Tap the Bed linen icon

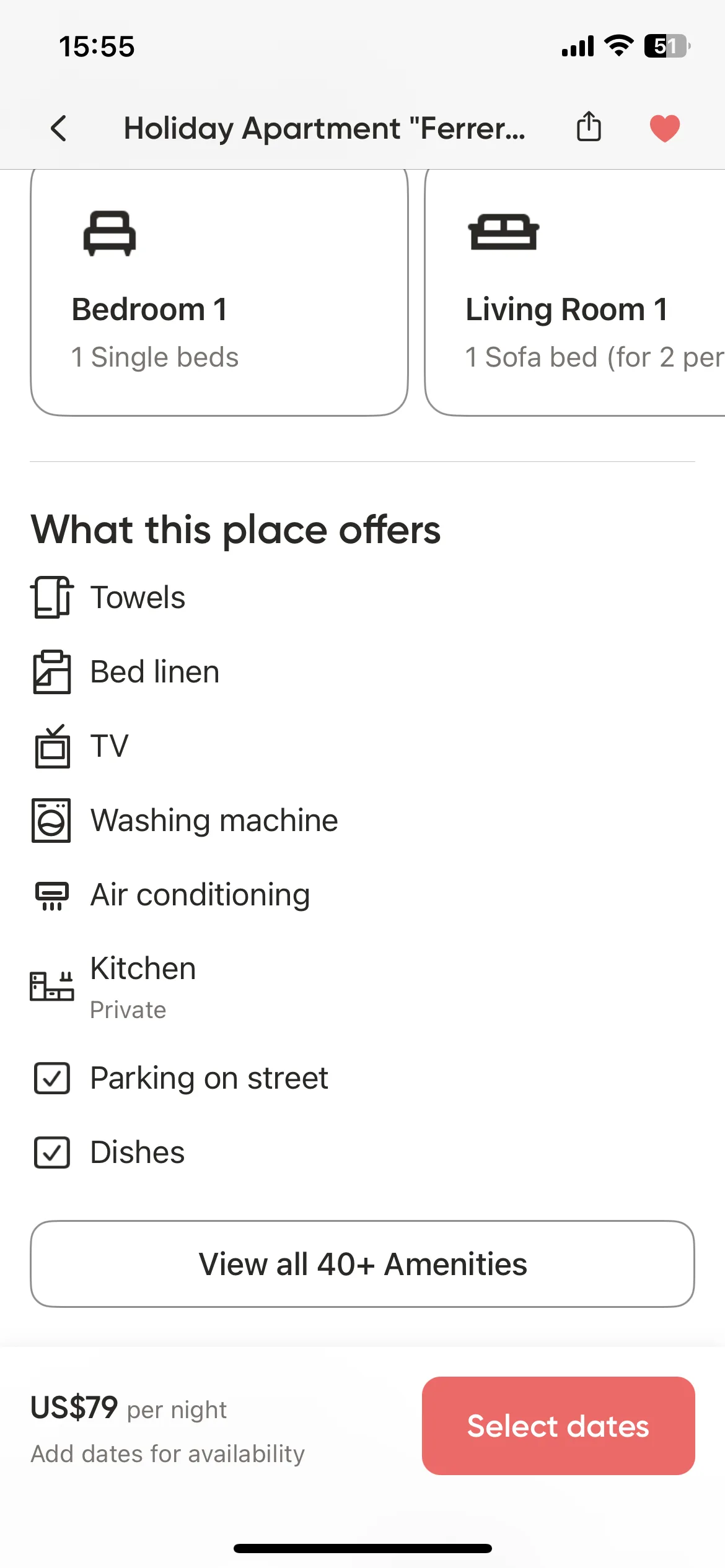click(x=51, y=672)
